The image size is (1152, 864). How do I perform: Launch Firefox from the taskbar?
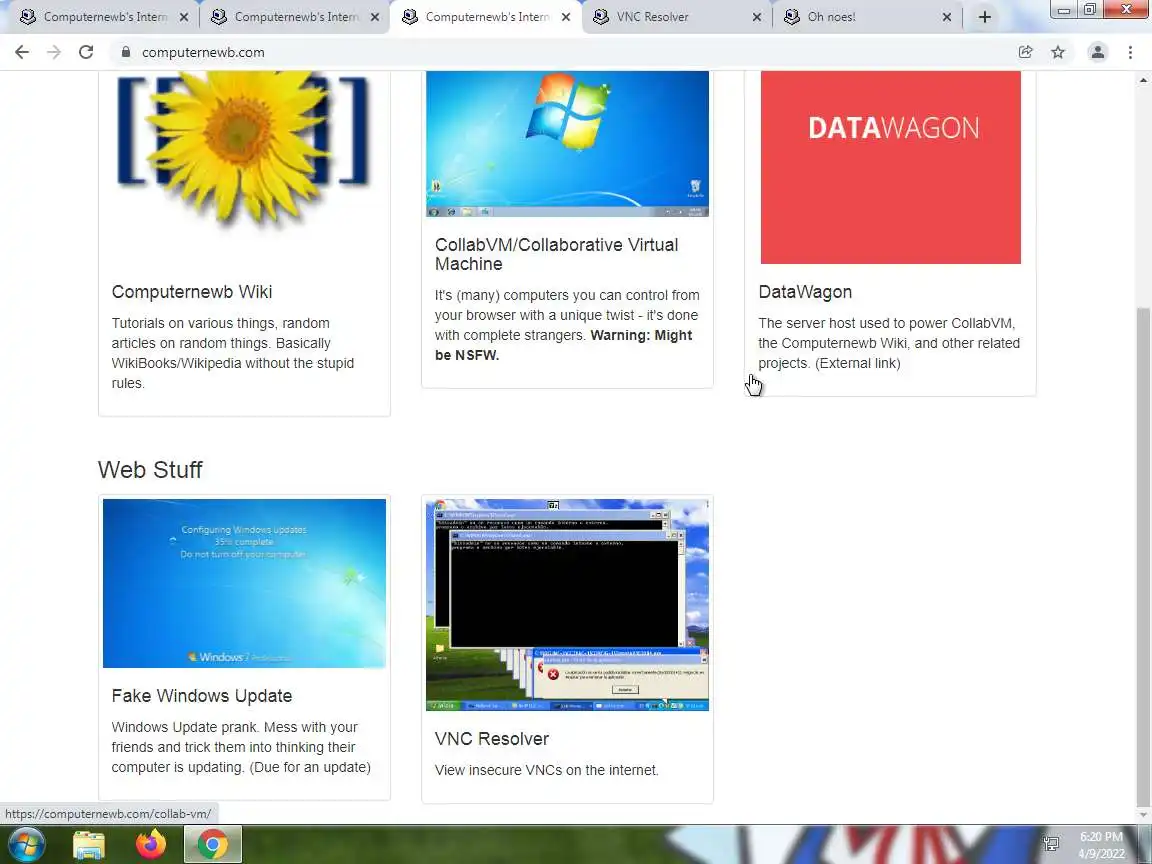(x=151, y=845)
